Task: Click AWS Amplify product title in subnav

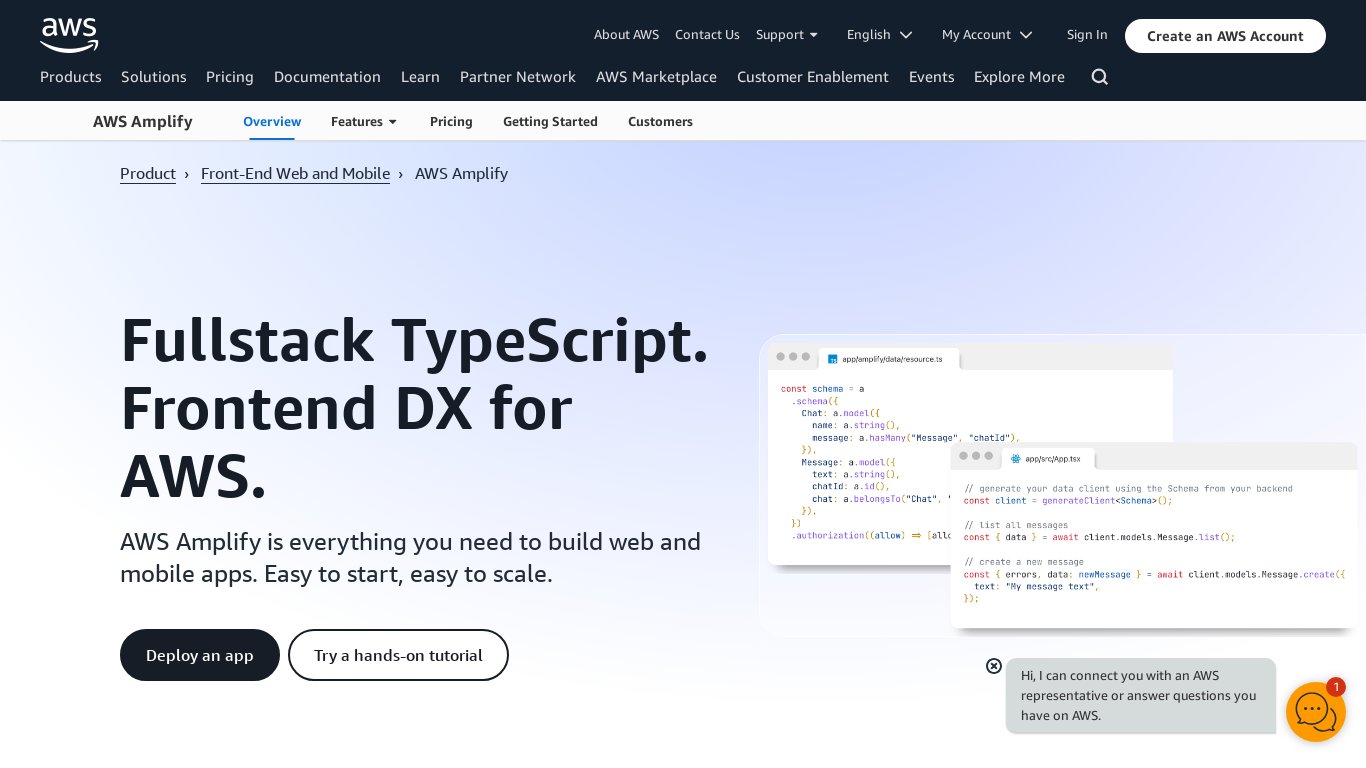Action: 143,122
